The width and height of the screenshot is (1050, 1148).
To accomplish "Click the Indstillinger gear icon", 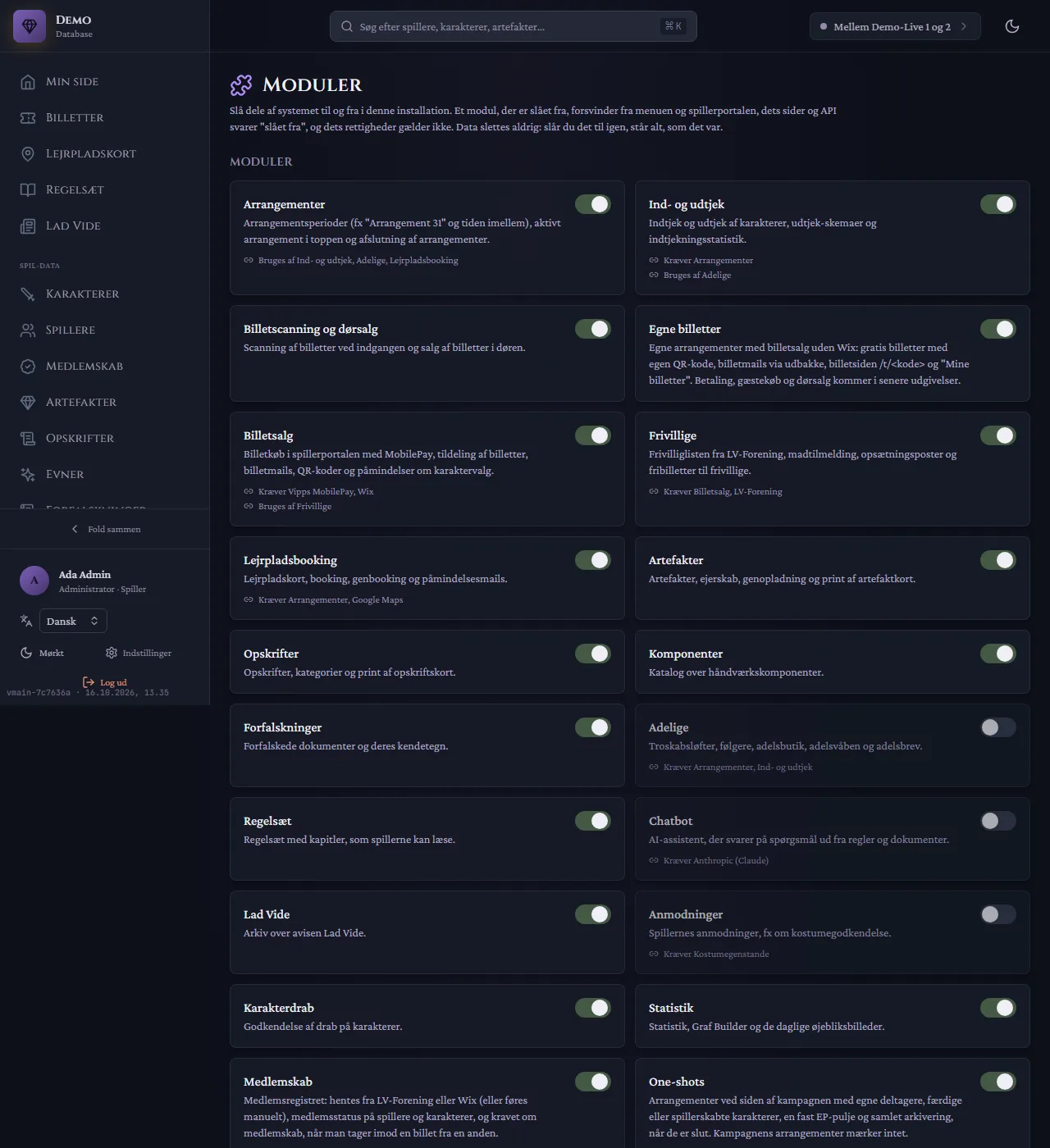I will pyautogui.click(x=112, y=653).
